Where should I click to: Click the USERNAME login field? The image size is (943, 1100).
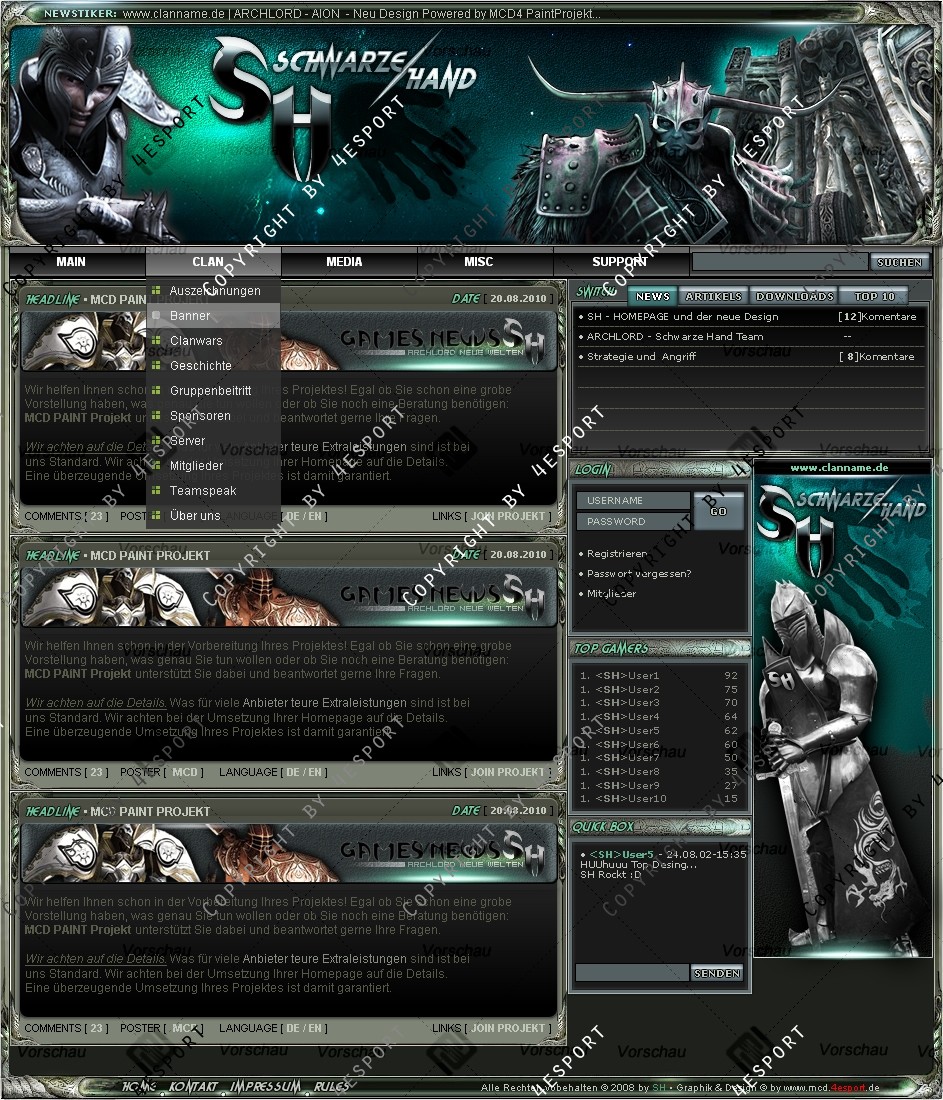[x=633, y=500]
